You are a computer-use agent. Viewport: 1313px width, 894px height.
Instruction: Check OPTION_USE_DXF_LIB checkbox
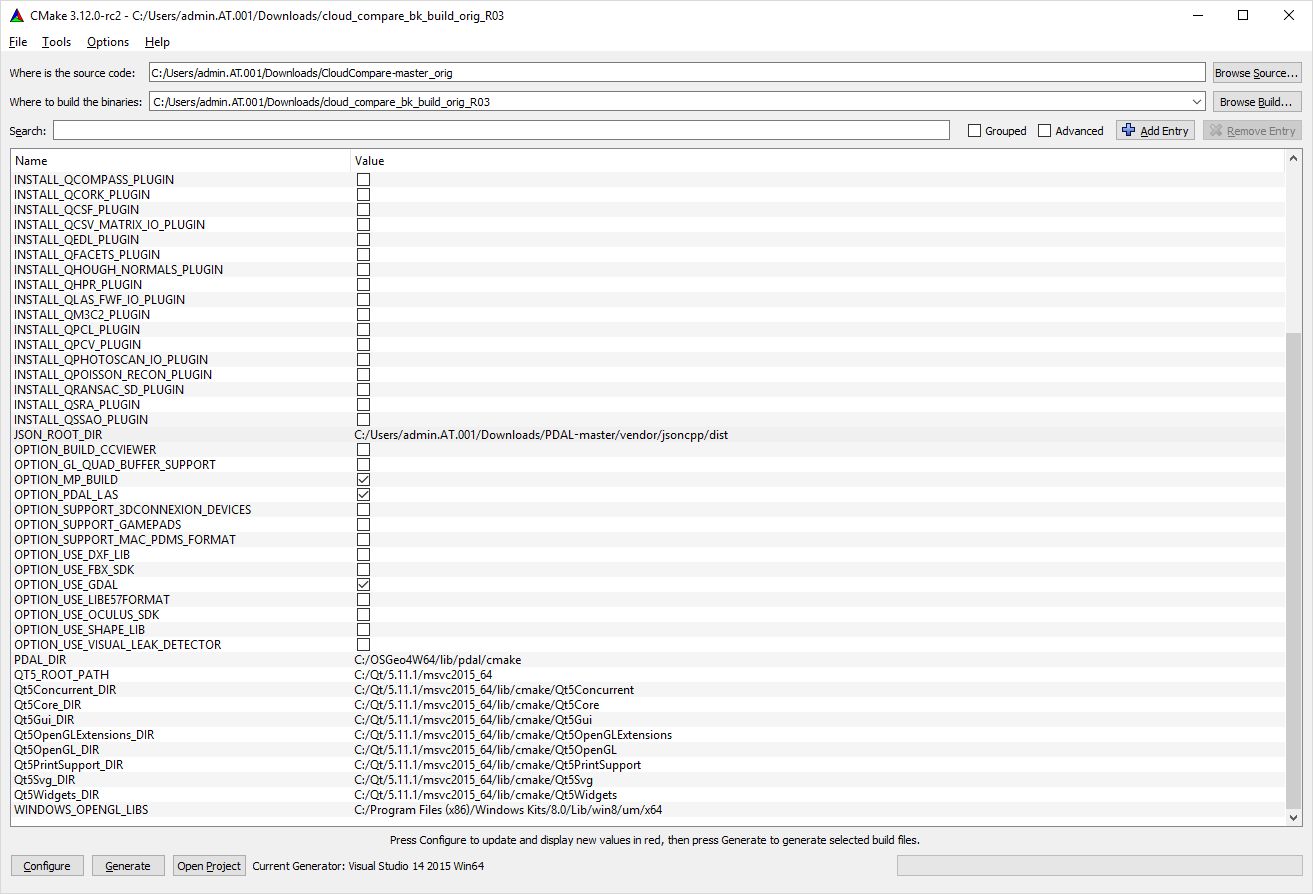tap(363, 555)
